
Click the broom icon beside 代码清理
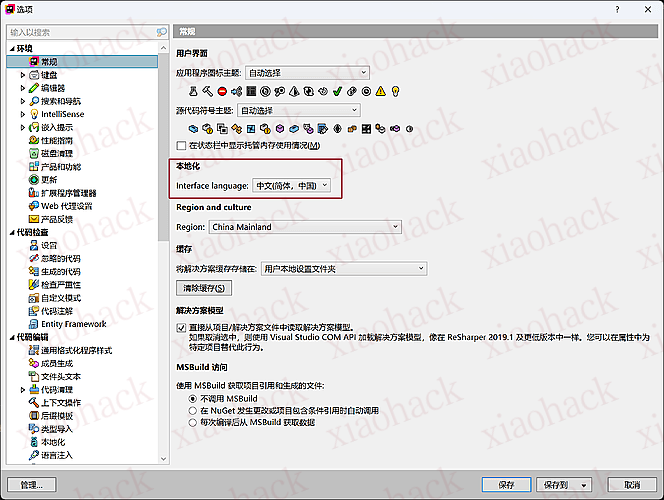34,390
